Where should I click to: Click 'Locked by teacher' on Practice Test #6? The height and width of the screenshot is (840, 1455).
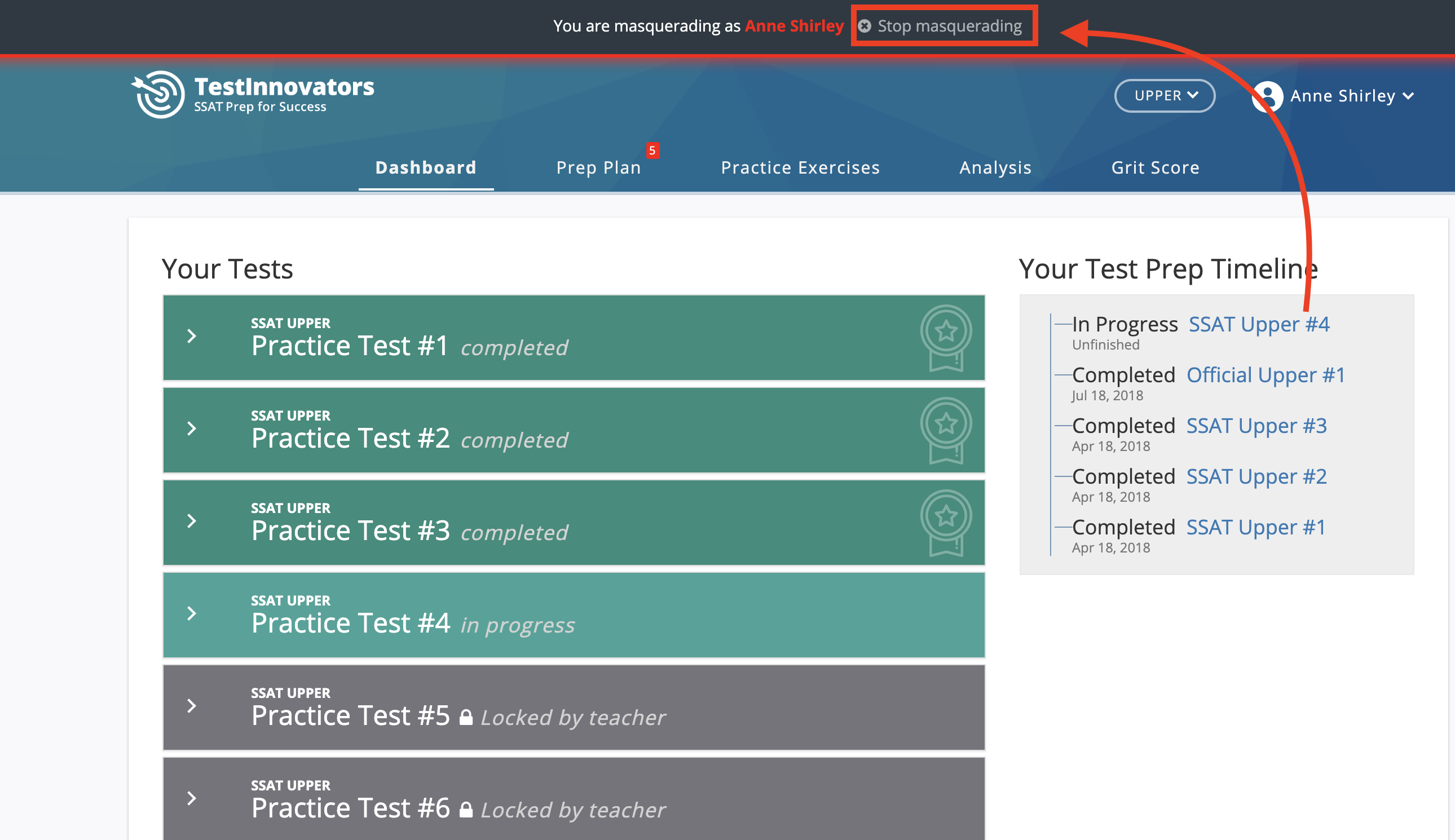tap(573, 810)
